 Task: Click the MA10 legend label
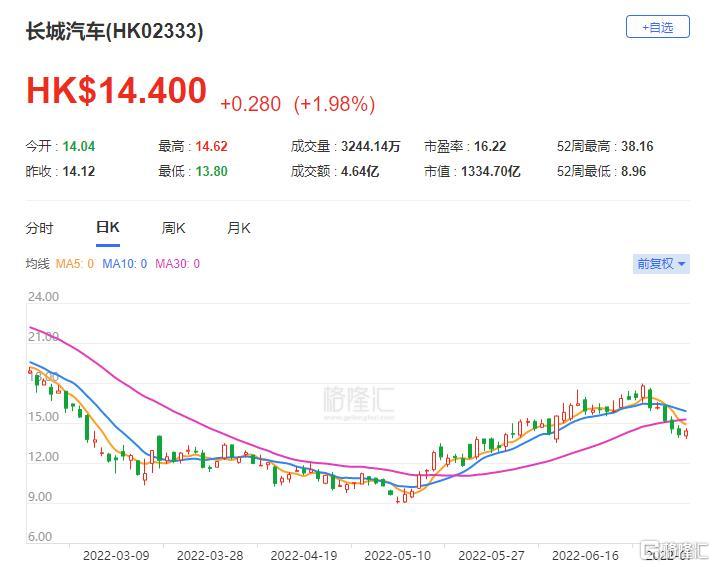pos(124,264)
